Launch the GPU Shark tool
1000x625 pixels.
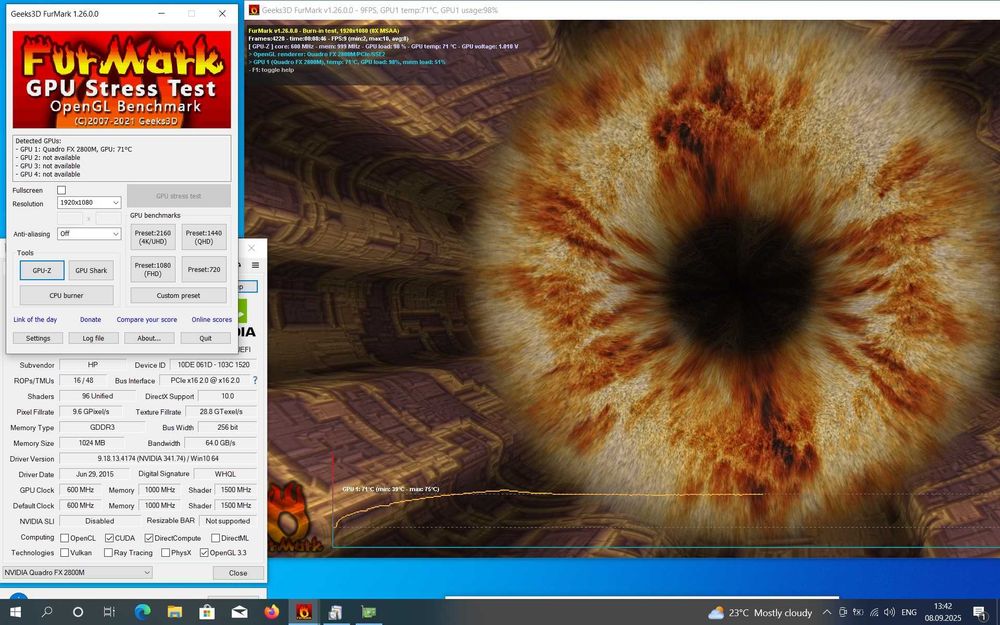coord(91,270)
